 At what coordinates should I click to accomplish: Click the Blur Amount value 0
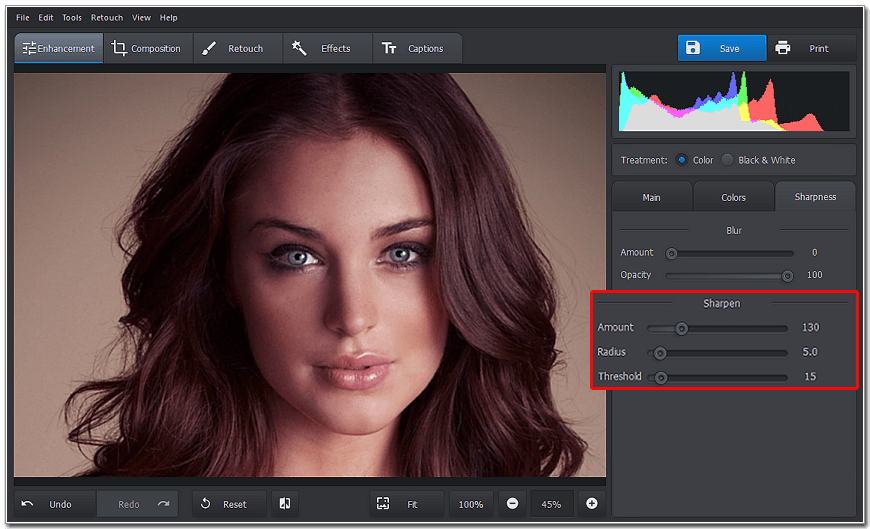tap(815, 253)
